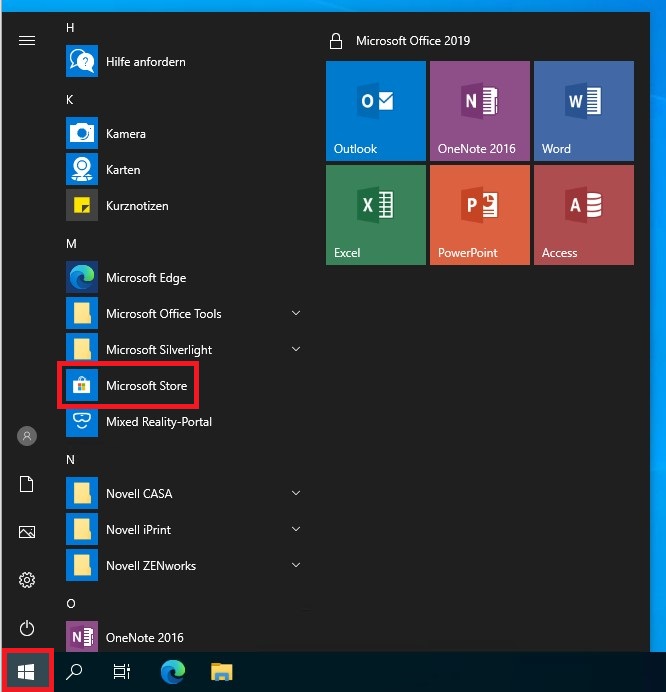Image resolution: width=666 pixels, height=692 pixels.
Task: Open Microsoft Edge in the app list
Action: (x=146, y=278)
